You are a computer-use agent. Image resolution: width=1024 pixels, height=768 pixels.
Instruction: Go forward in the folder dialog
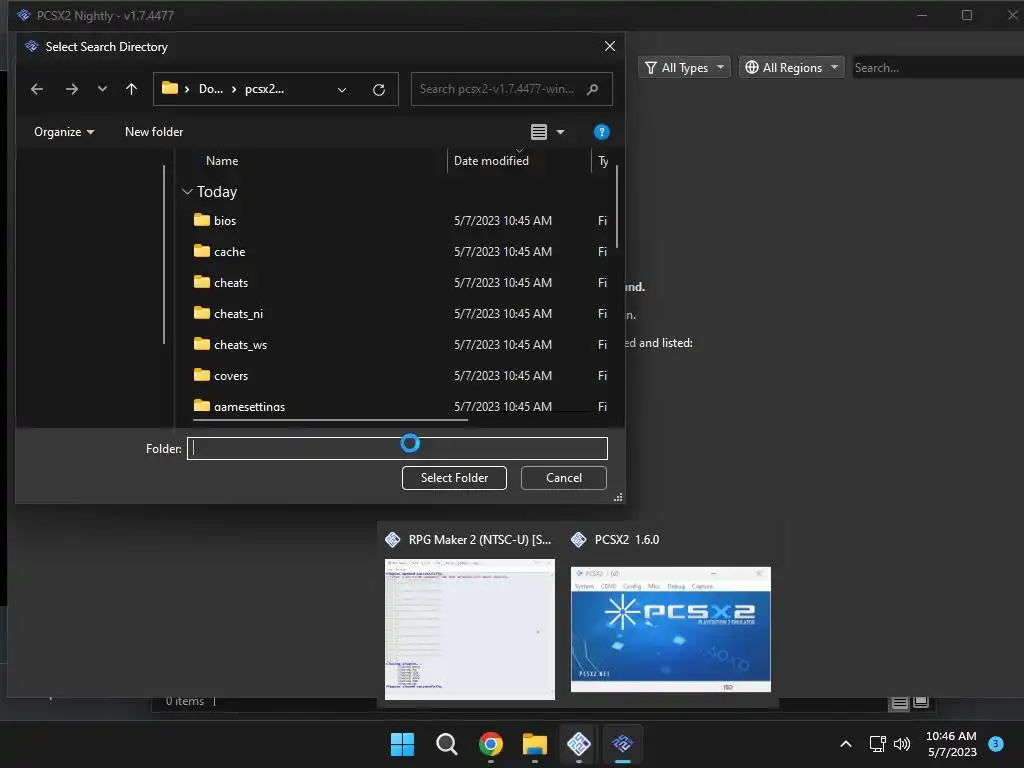pyautogui.click(x=72, y=89)
